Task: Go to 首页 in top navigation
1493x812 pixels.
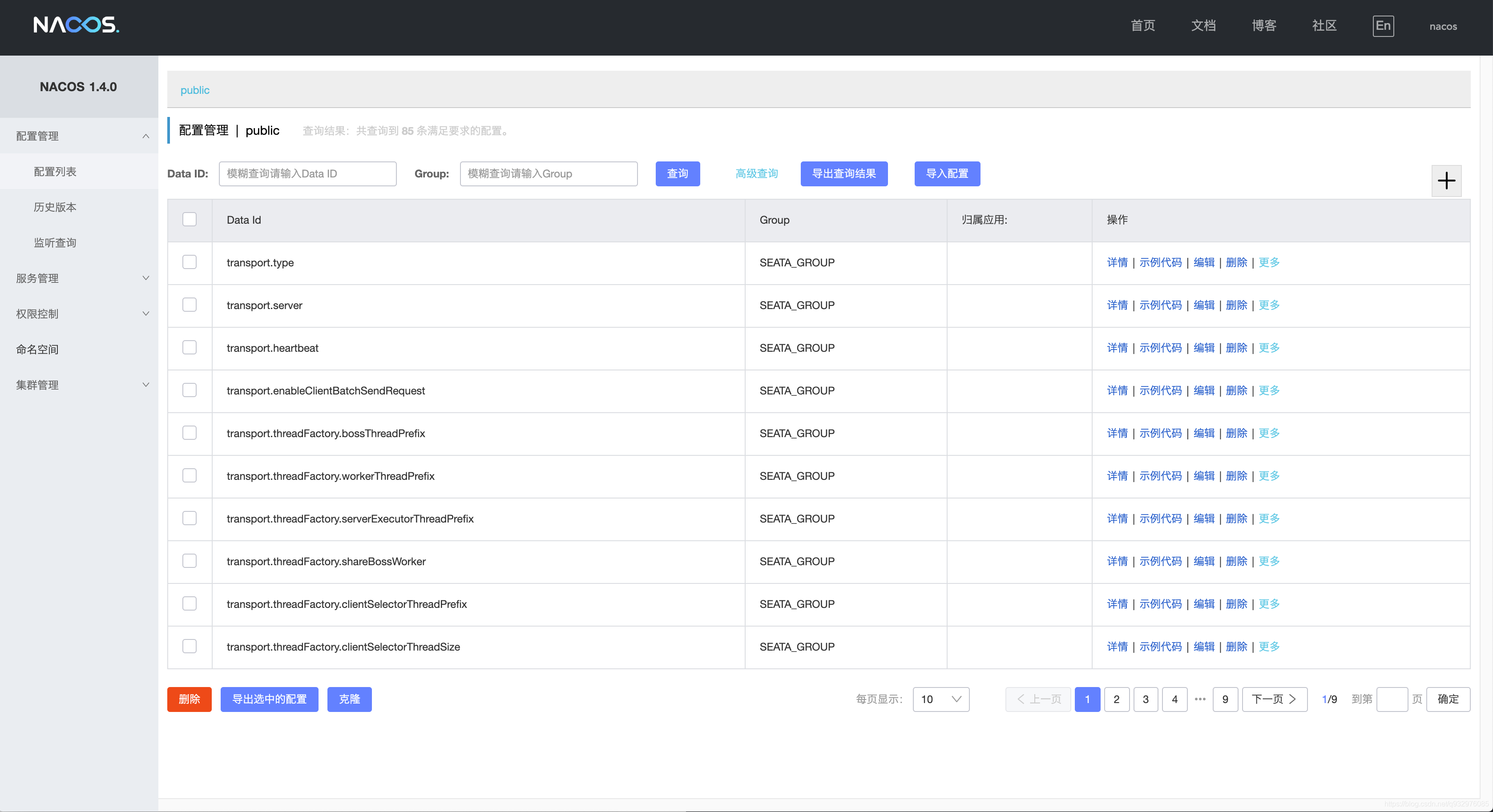Action: (1142, 26)
